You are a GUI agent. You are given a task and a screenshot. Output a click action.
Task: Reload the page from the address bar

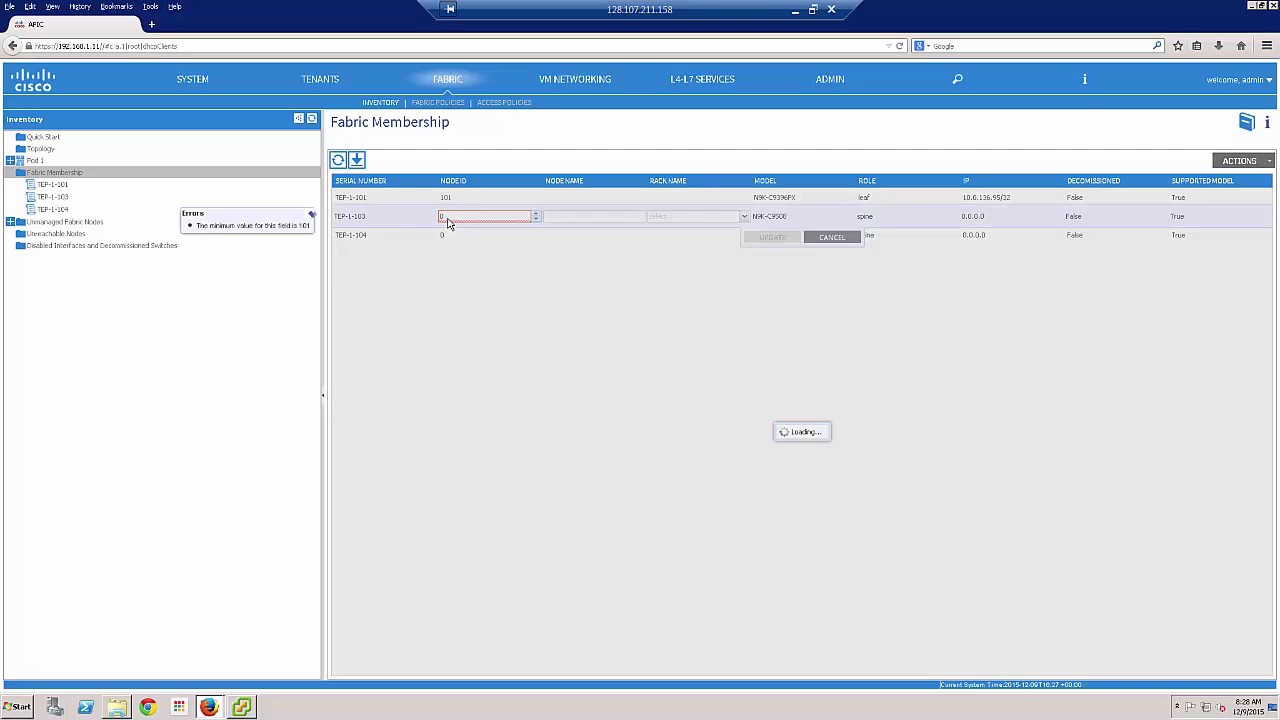(x=899, y=46)
